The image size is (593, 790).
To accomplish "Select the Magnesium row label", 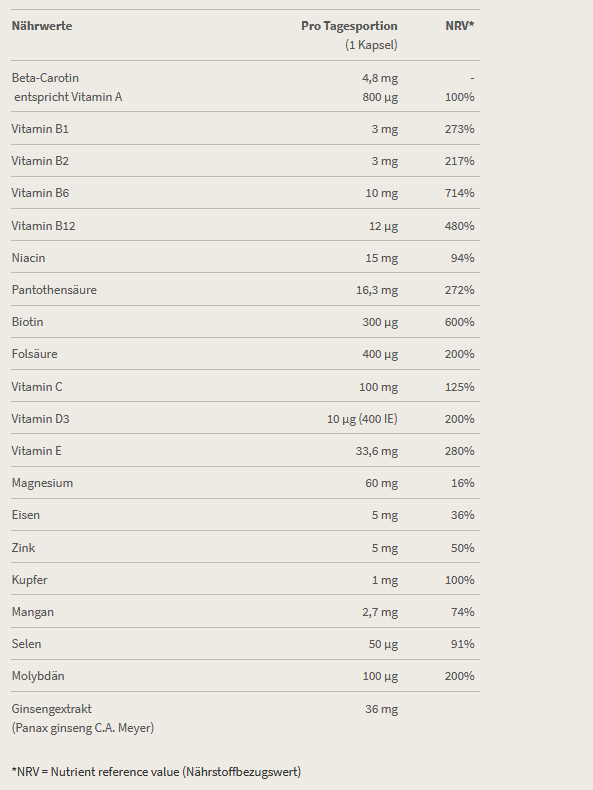I will 42,483.
